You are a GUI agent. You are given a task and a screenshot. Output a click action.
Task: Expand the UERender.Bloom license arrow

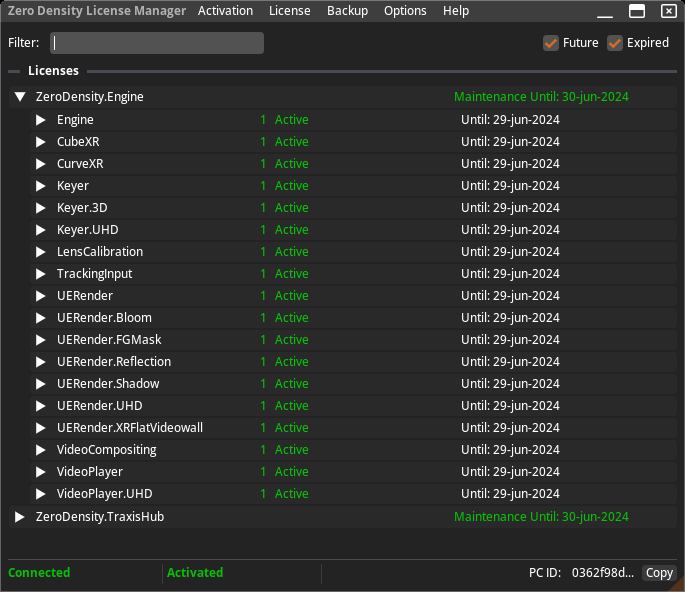coord(41,318)
